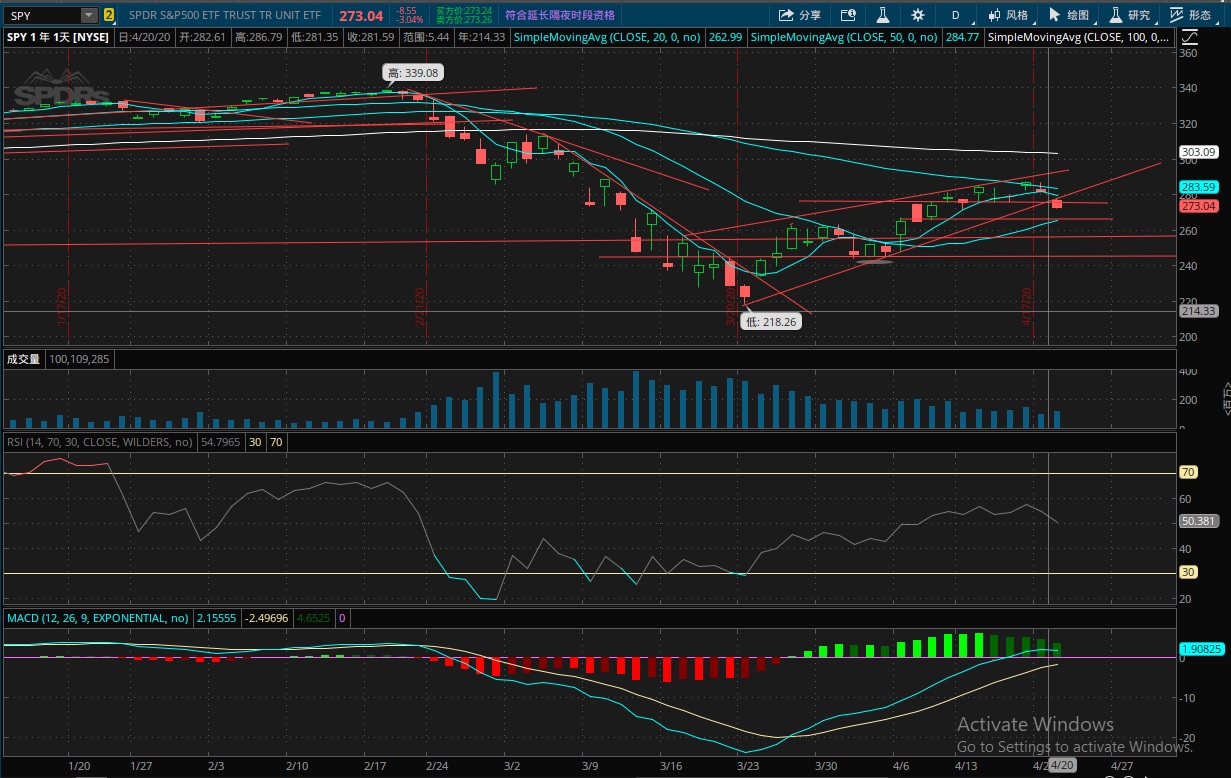Click the 284.77 moving average value
Screen dimensions: 1231x778
point(962,36)
